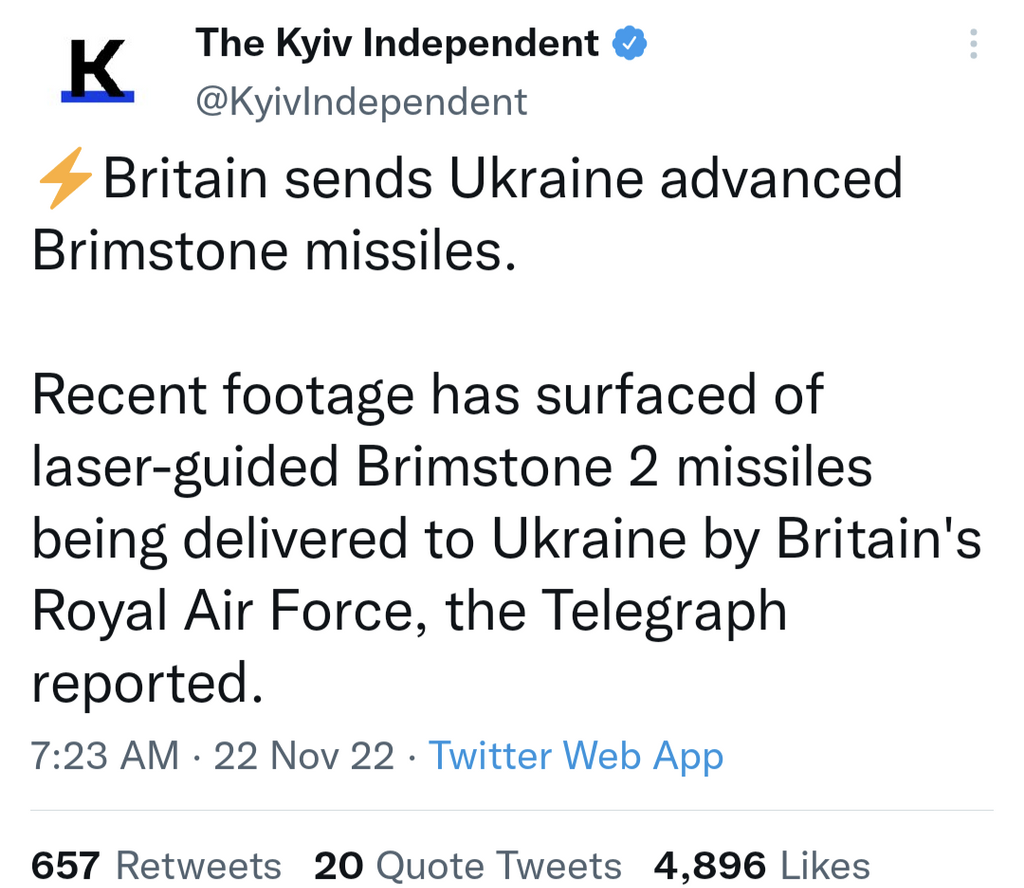Open The Kyiv Independent profile avatar

[97, 70]
